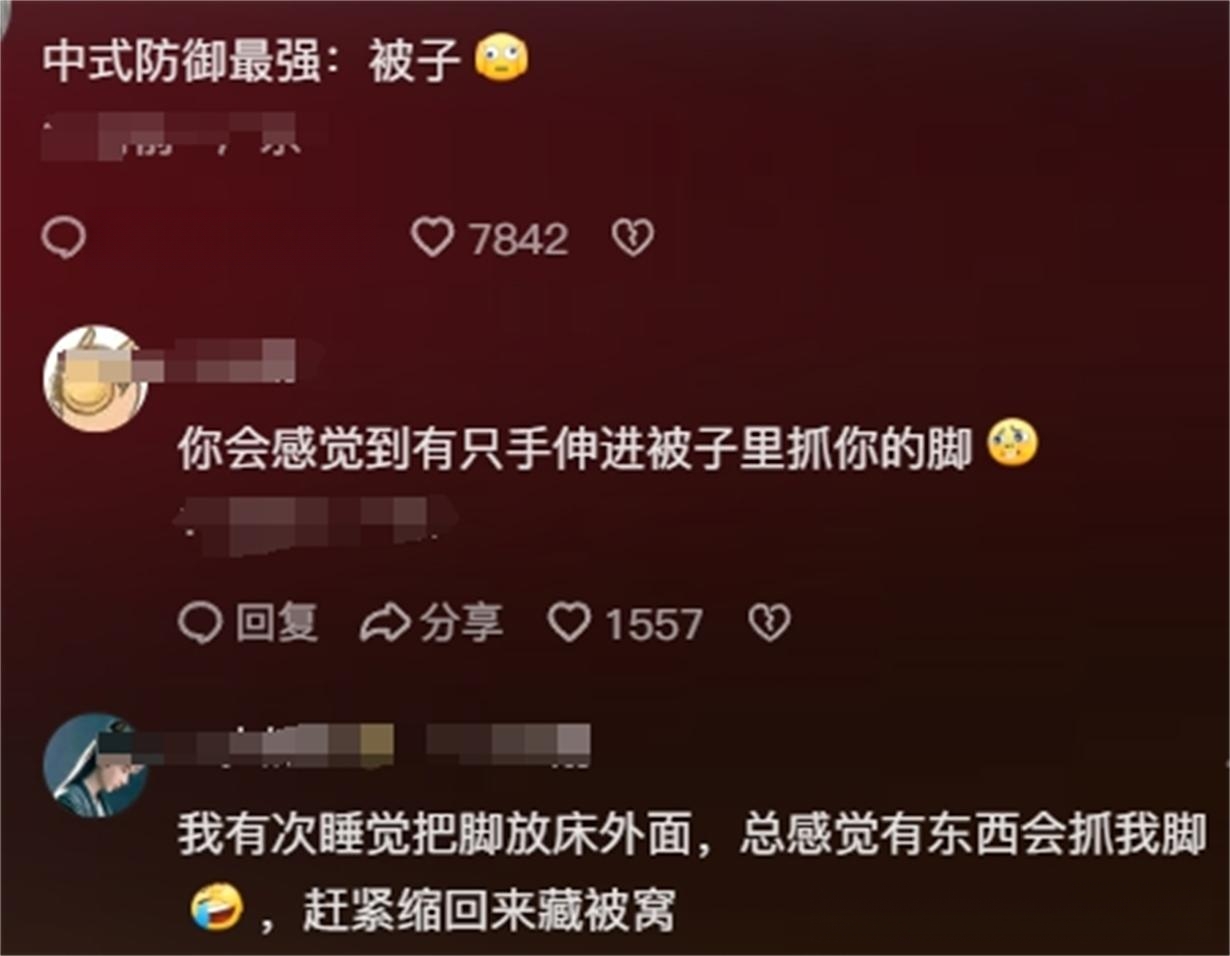Select the 分享 text label
Viewport: 1230px width, 956px height.
pyautogui.click(x=461, y=624)
